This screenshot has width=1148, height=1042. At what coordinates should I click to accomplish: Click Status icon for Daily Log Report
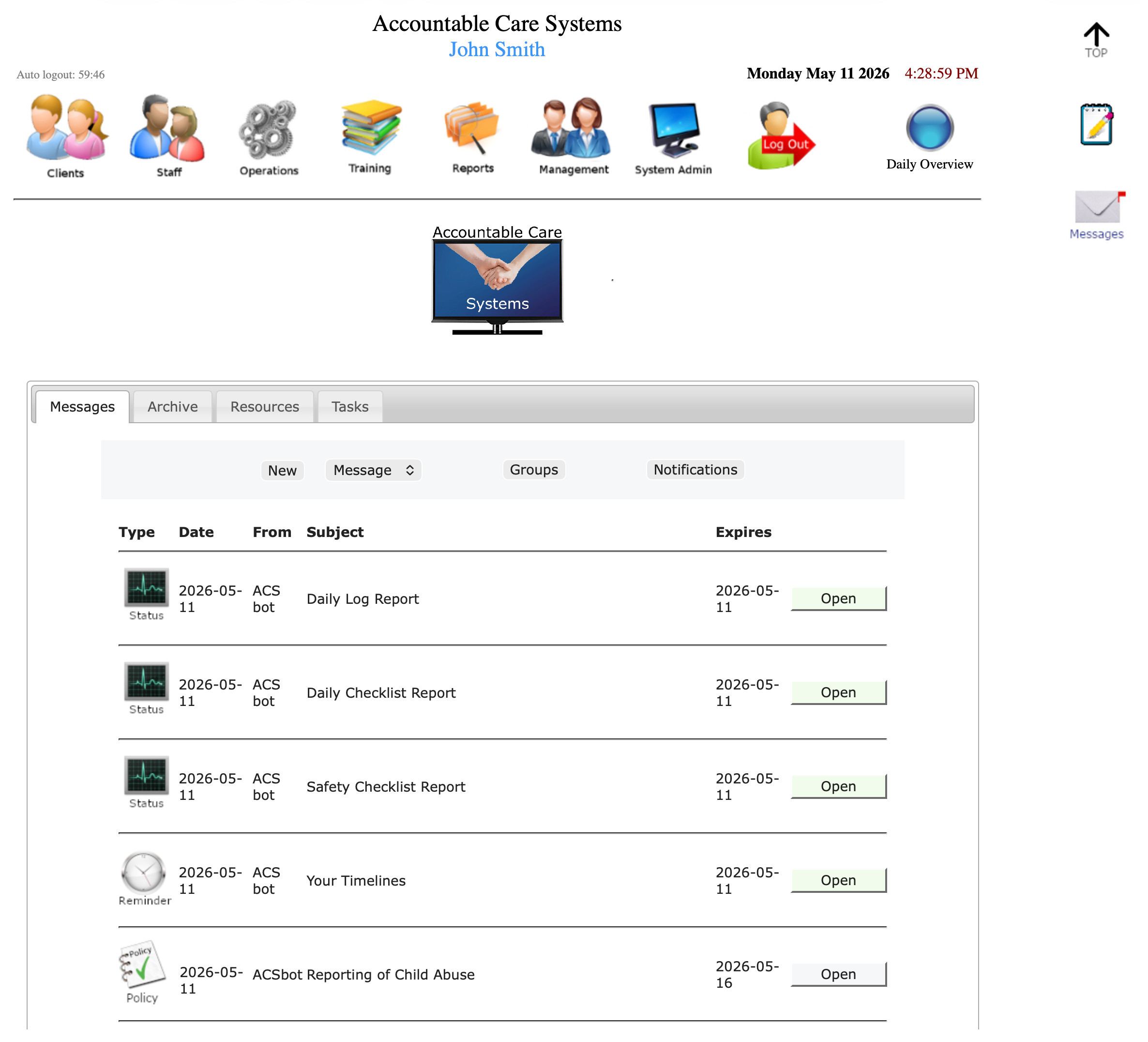[x=146, y=595]
